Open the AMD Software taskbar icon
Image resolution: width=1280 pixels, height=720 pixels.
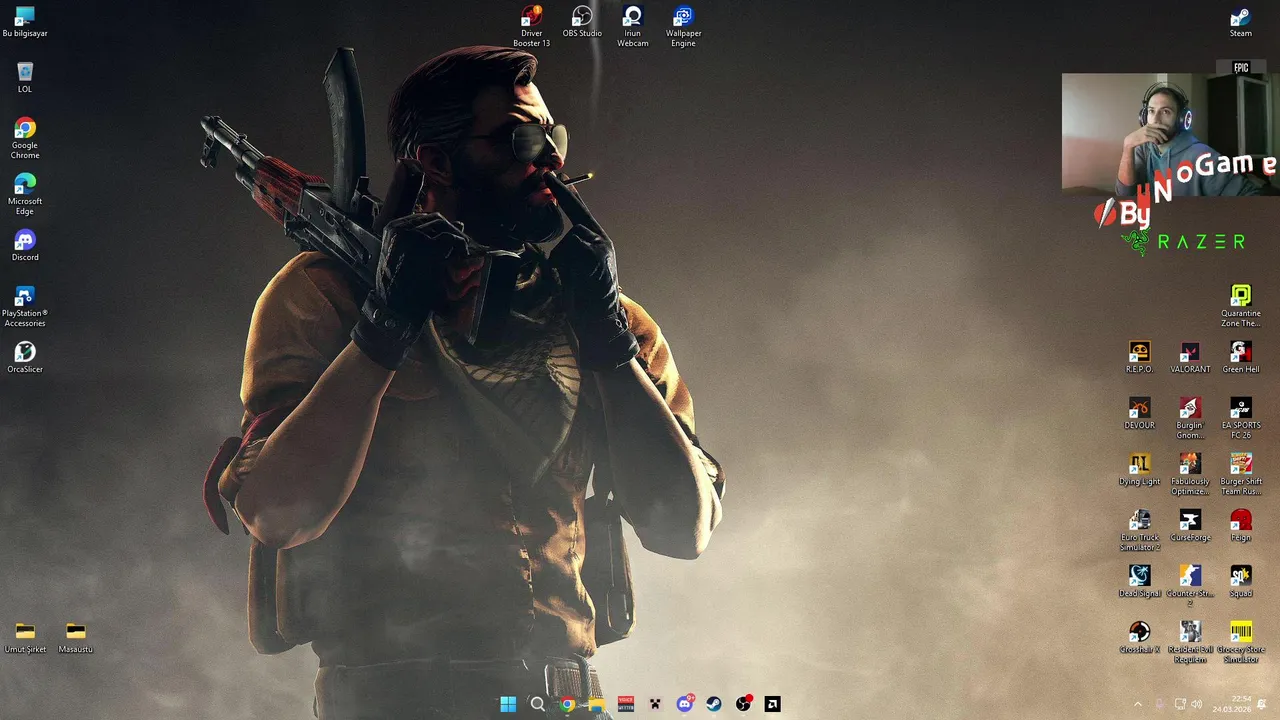[x=773, y=704]
